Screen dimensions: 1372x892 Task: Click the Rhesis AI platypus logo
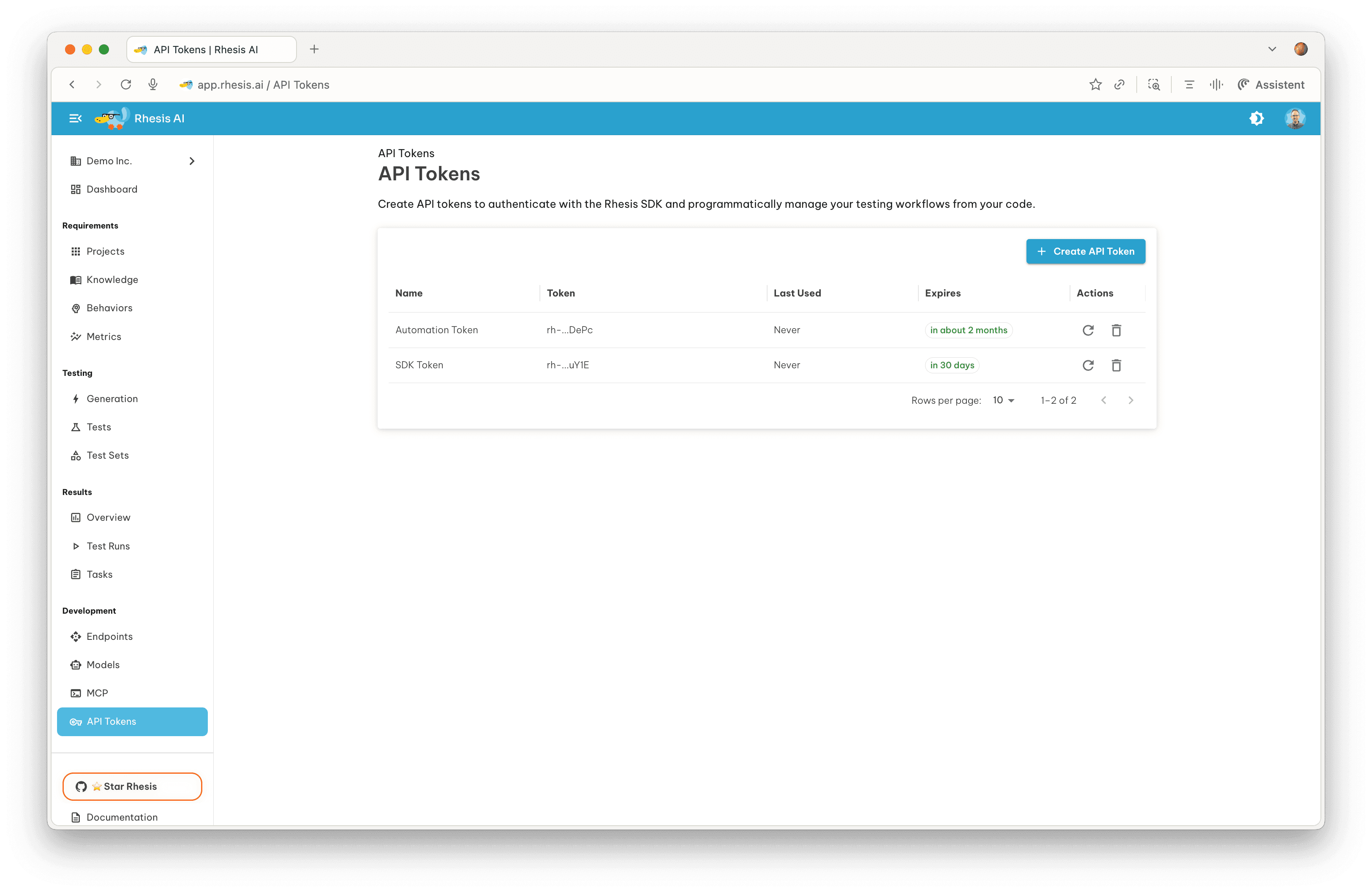pyautogui.click(x=111, y=118)
